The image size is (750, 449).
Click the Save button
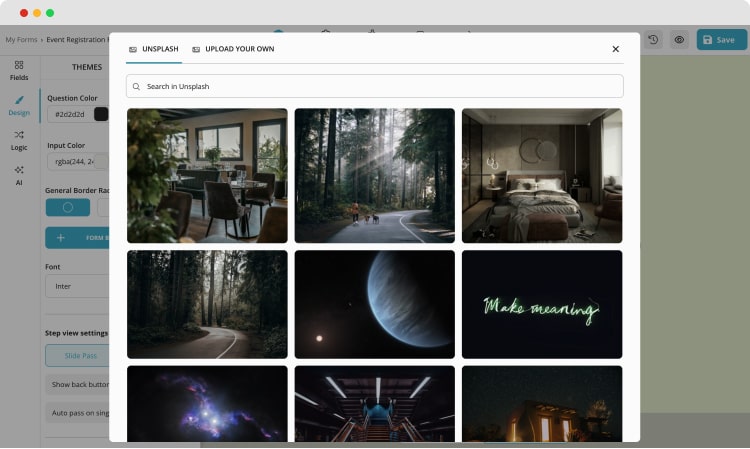click(x=721, y=40)
